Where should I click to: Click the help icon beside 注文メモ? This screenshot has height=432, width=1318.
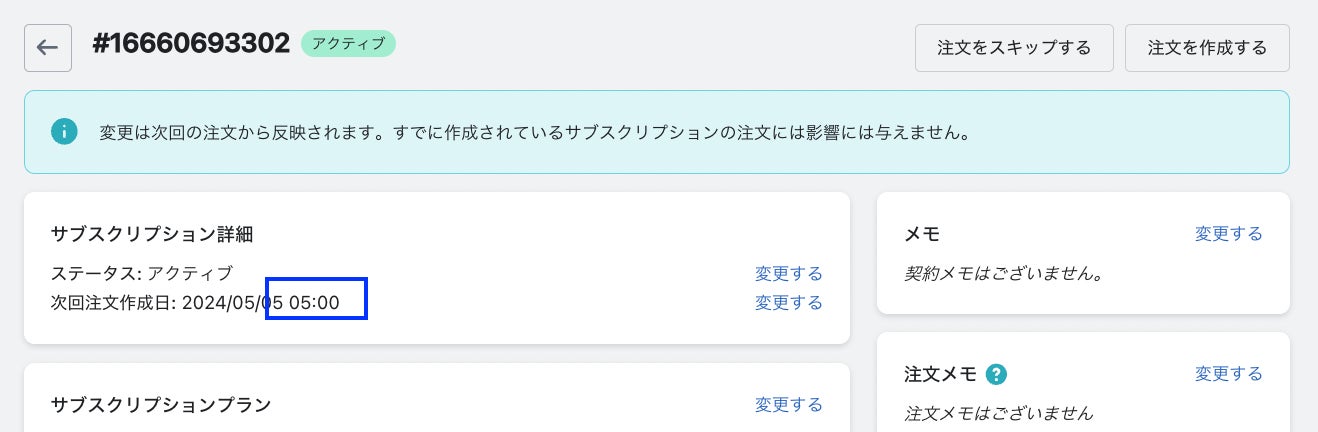tap(996, 374)
